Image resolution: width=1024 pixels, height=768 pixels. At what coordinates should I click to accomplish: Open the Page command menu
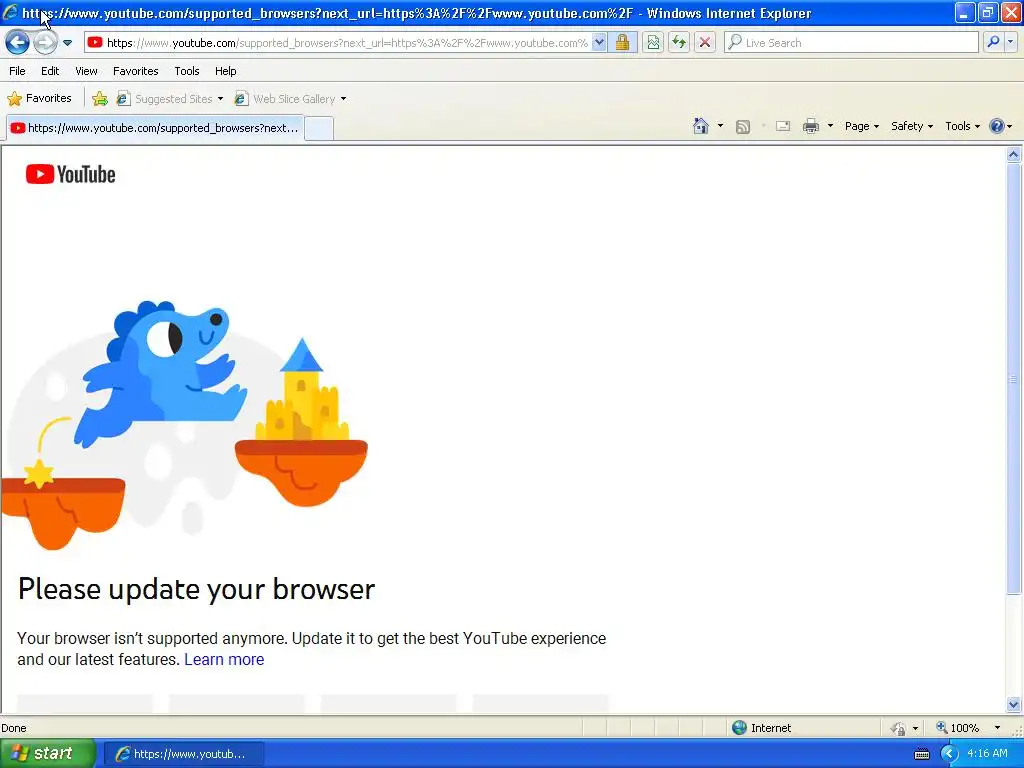pos(861,126)
